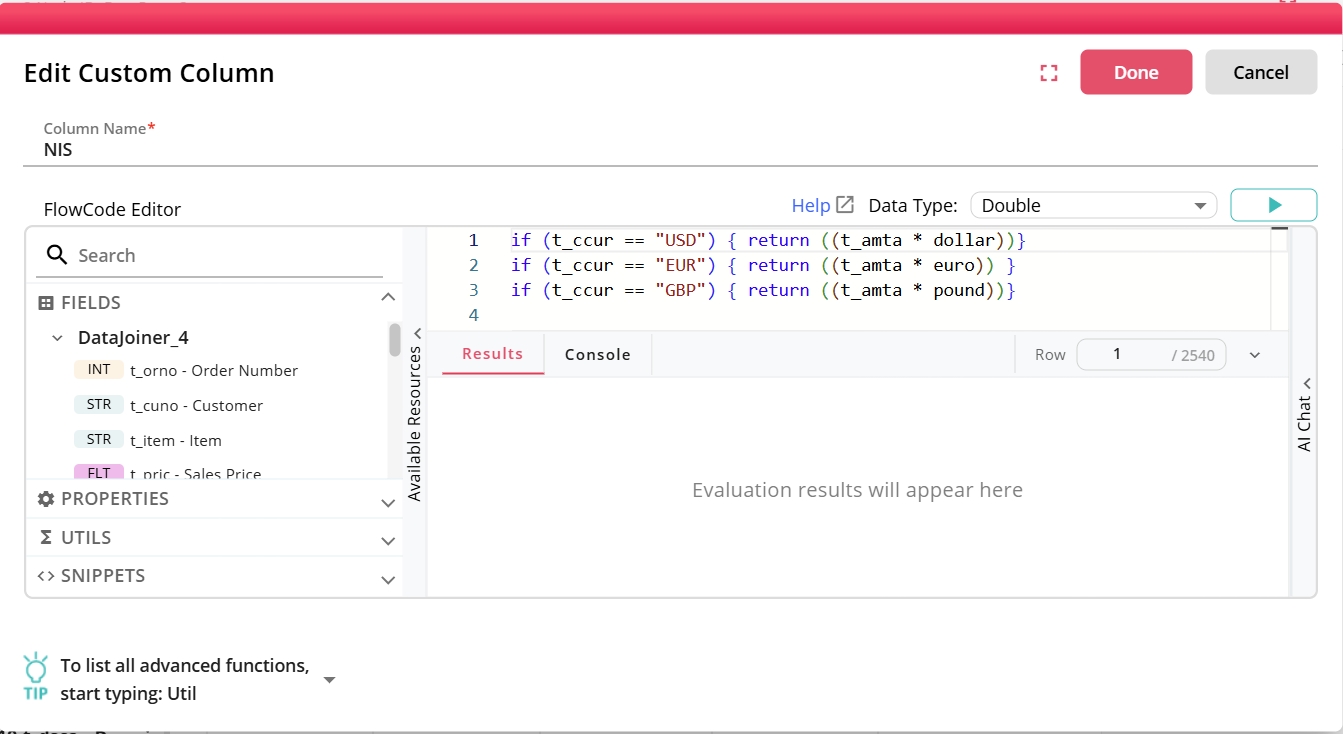Expand the UTILS section
Screen dimensions: 1343x734
pyautogui.click(x=388, y=541)
